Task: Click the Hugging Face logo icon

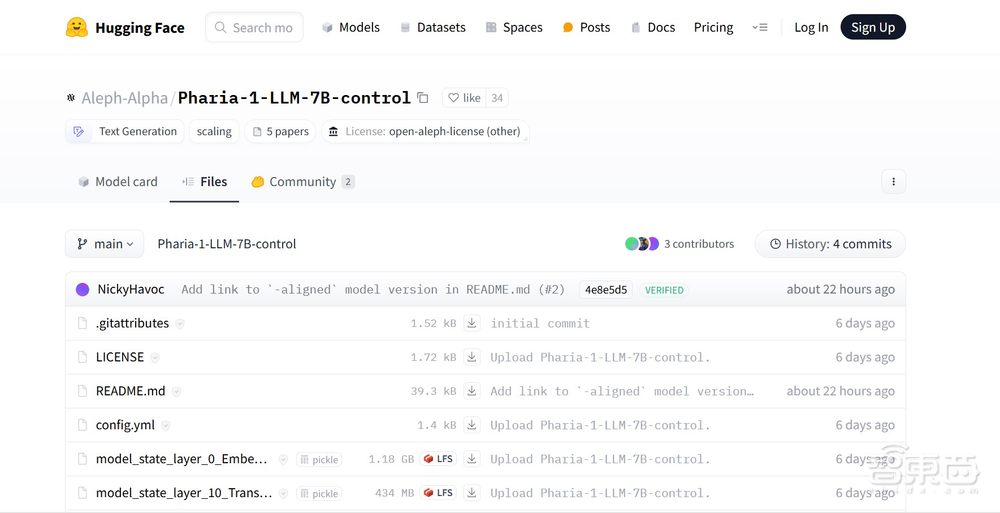Action: (77, 27)
